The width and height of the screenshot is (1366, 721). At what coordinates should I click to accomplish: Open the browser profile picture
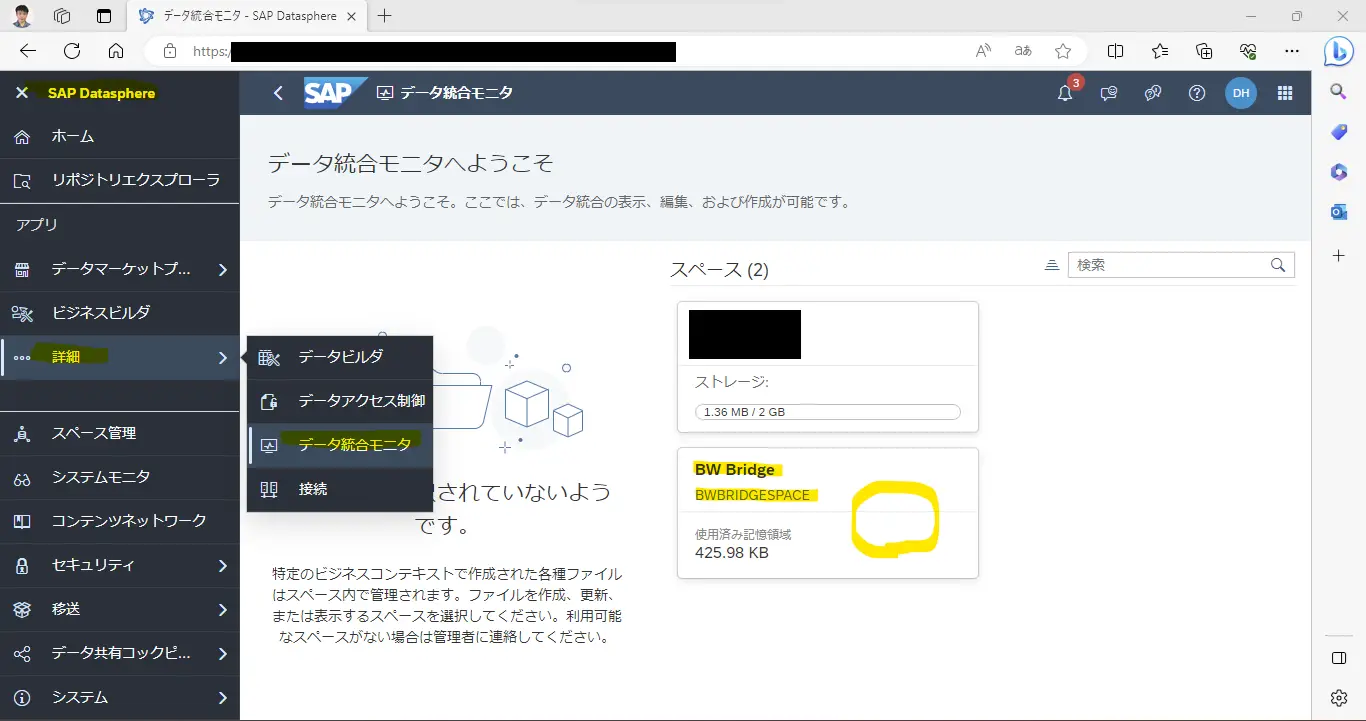coord(22,16)
